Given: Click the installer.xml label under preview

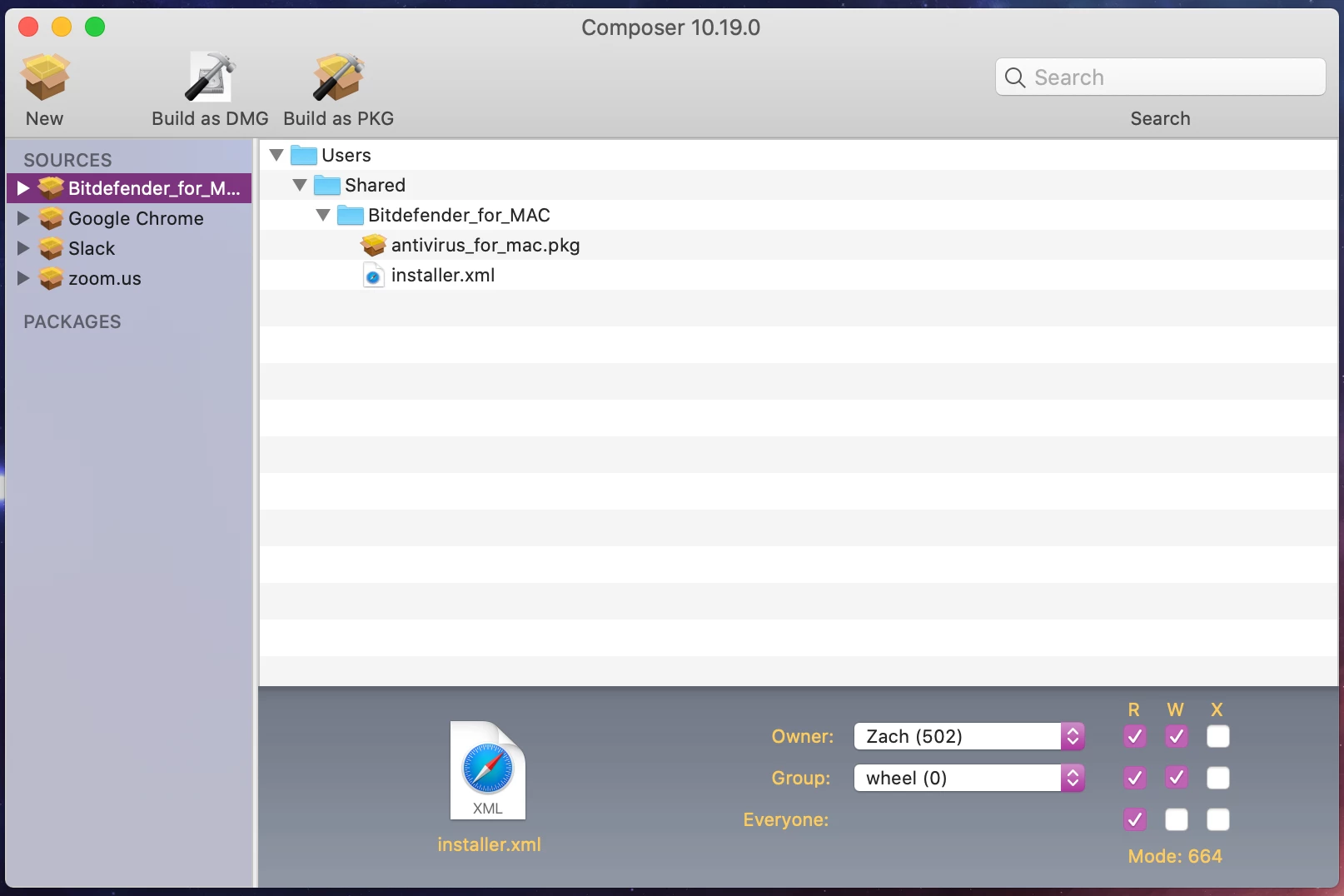Looking at the screenshot, I should 489,844.
